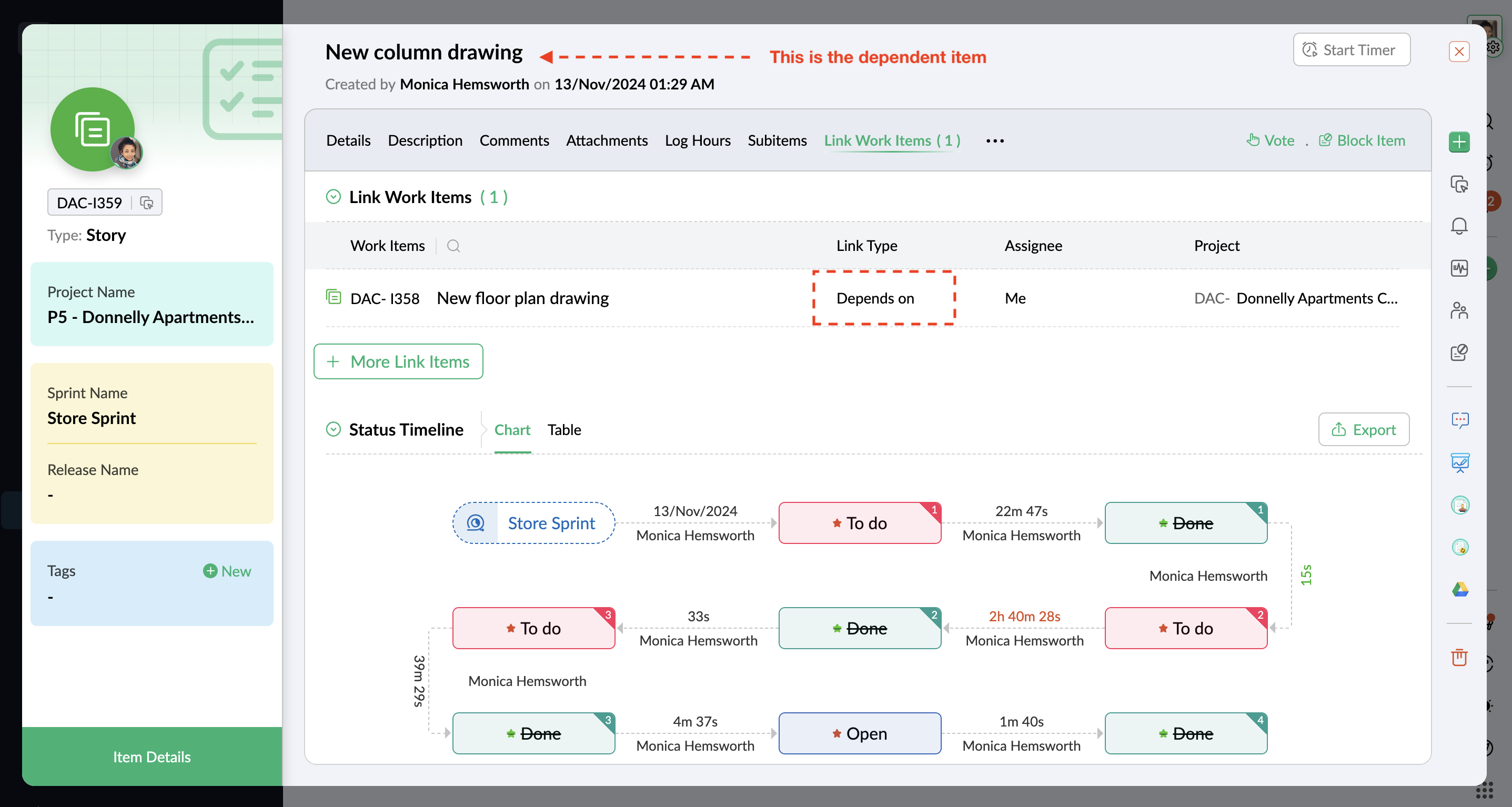This screenshot has height=807, width=1512.
Task: Copy the DAC-I359 item ID
Action: tap(147, 203)
